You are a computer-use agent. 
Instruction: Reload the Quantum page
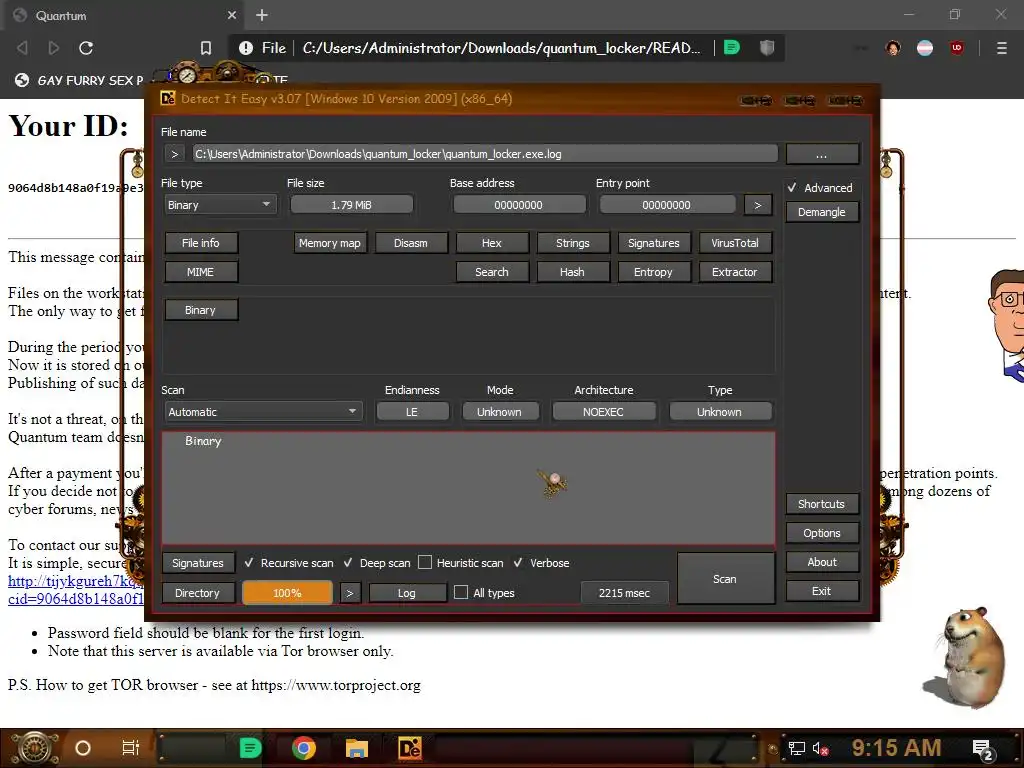(x=86, y=48)
